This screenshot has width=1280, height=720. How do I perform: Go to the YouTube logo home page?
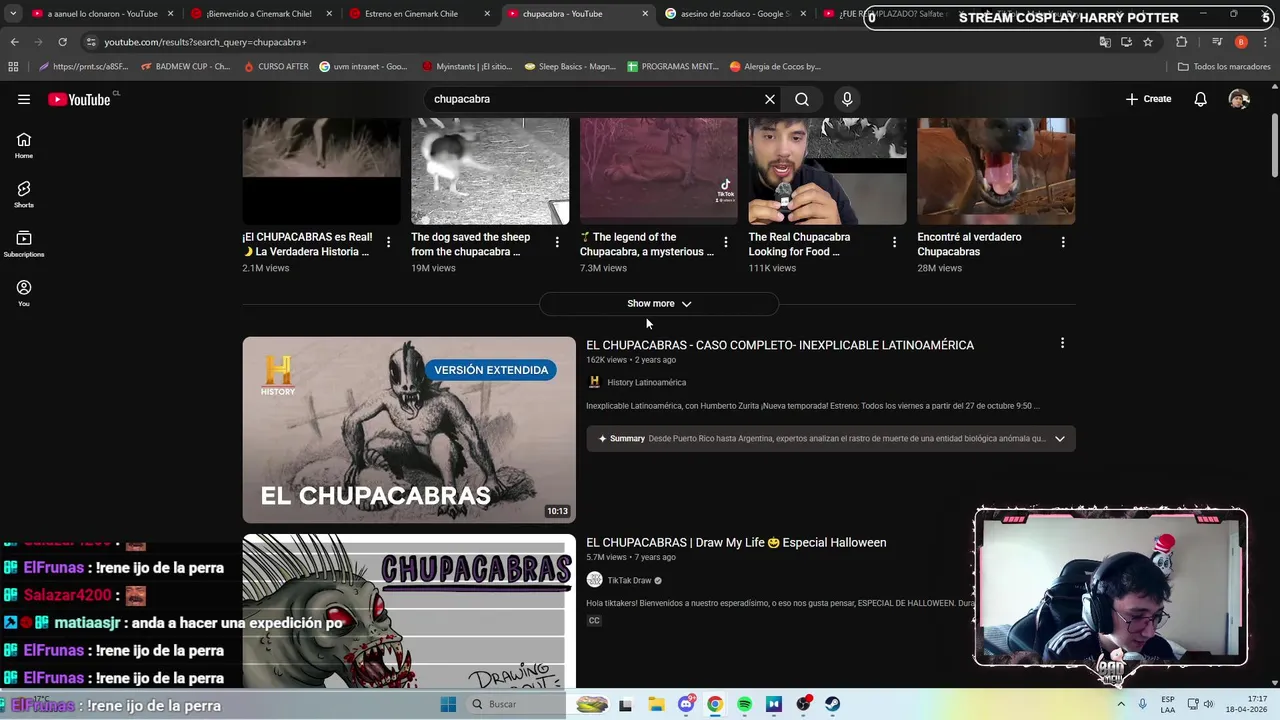pyautogui.click(x=79, y=99)
